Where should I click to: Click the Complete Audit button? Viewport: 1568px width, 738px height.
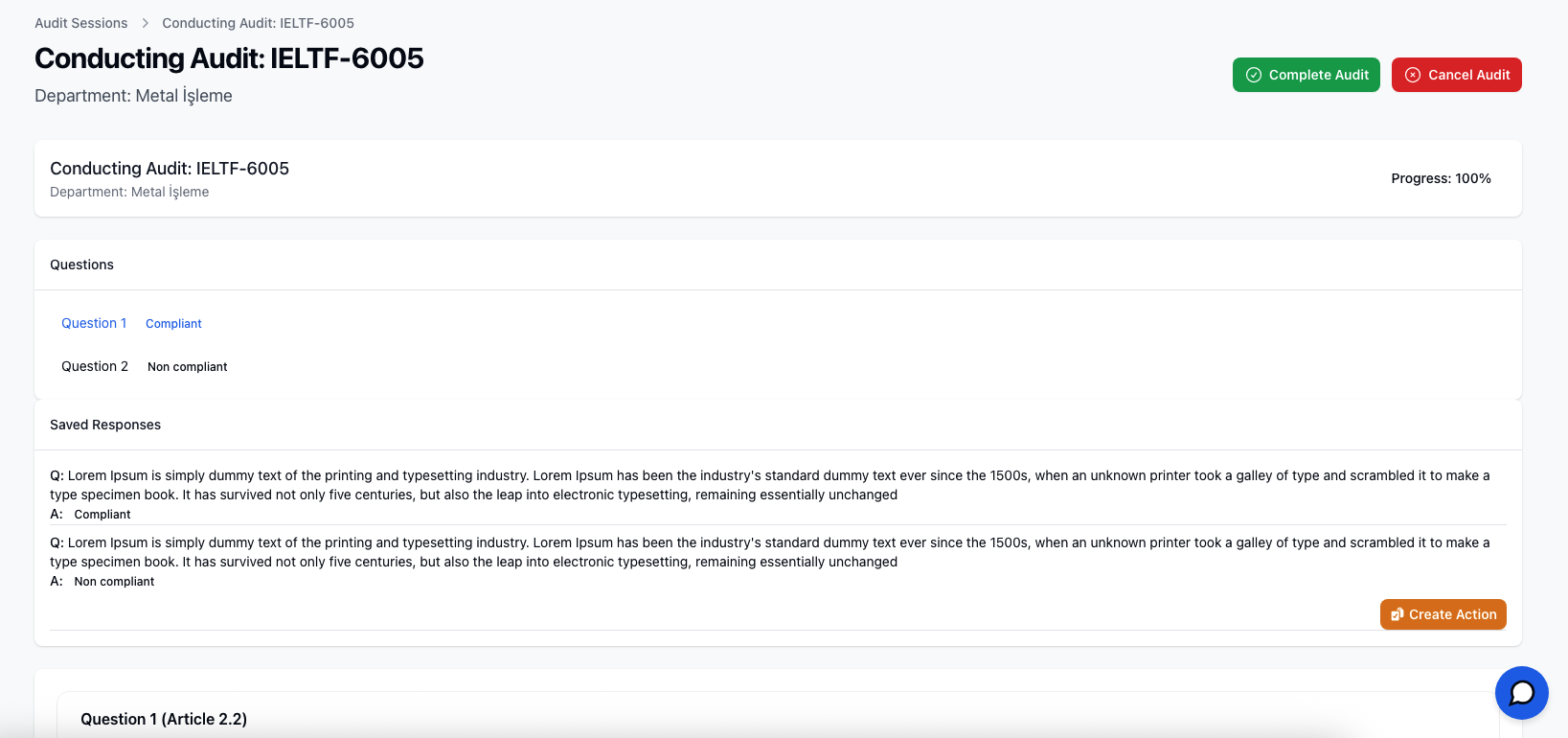click(1306, 75)
